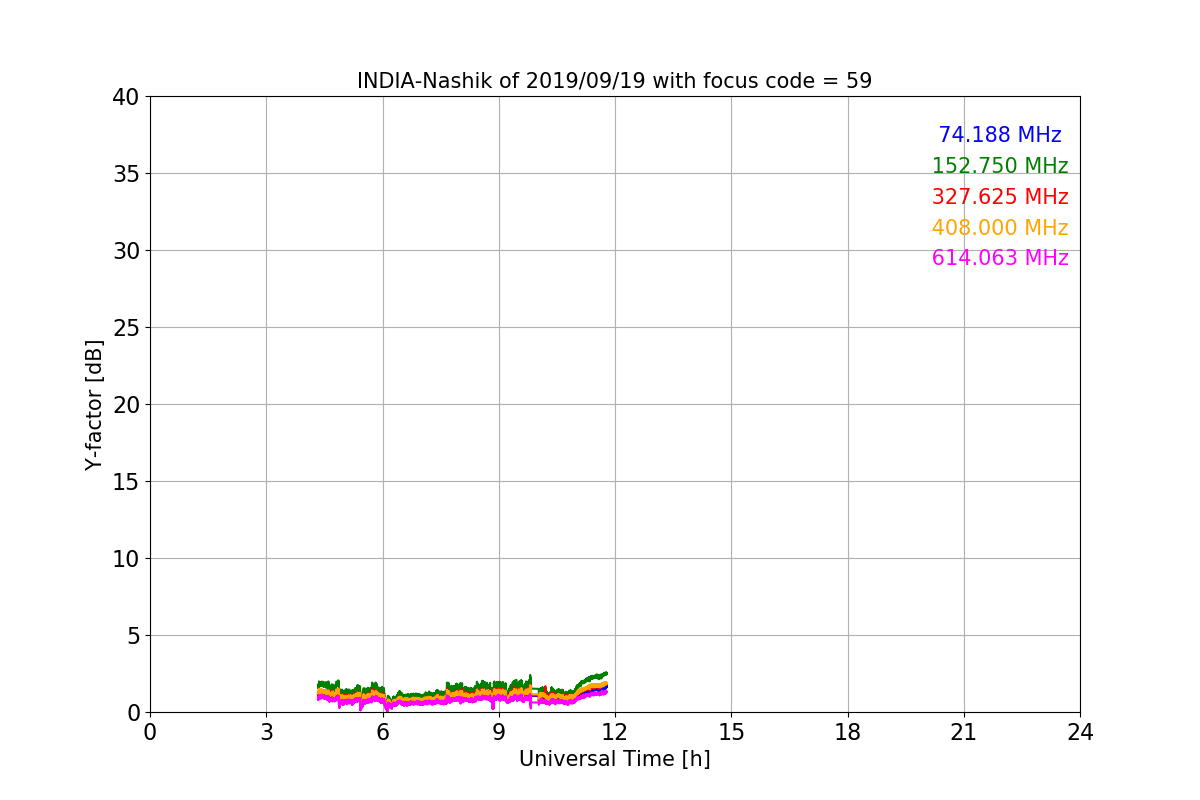The image size is (1200, 800).
Task: Click x-axis tick label 24
Action: [x=1080, y=732]
